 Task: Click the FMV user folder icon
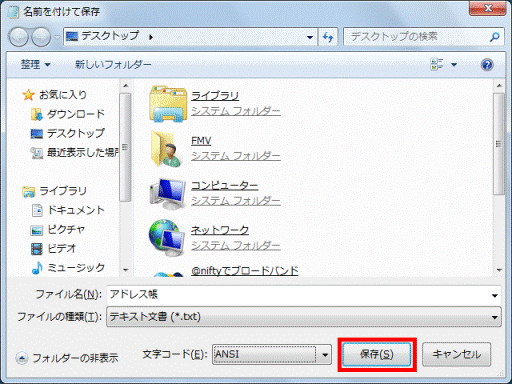click(x=167, y=149)
